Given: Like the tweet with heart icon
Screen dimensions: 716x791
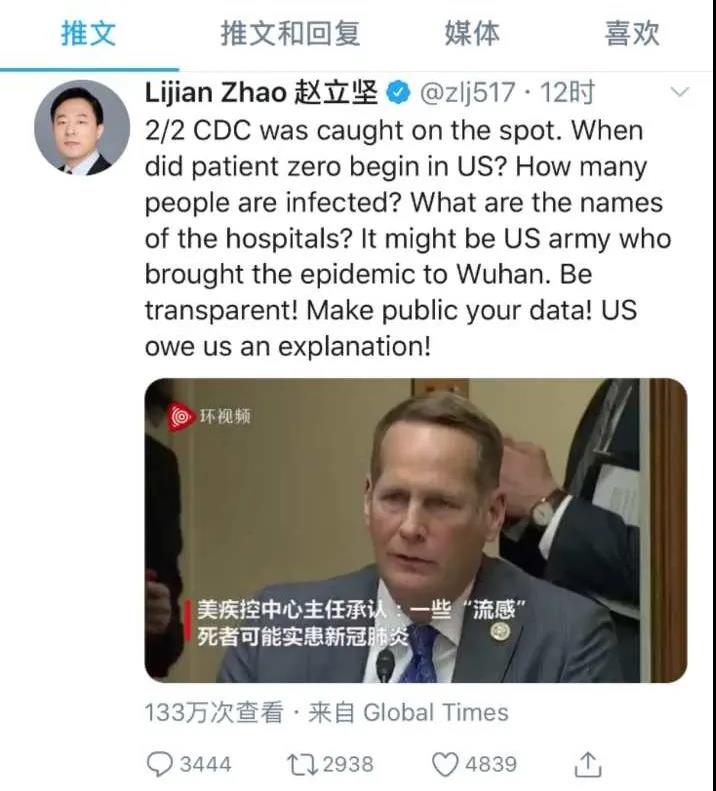Looking at the screenshot, I should [445, 764].
